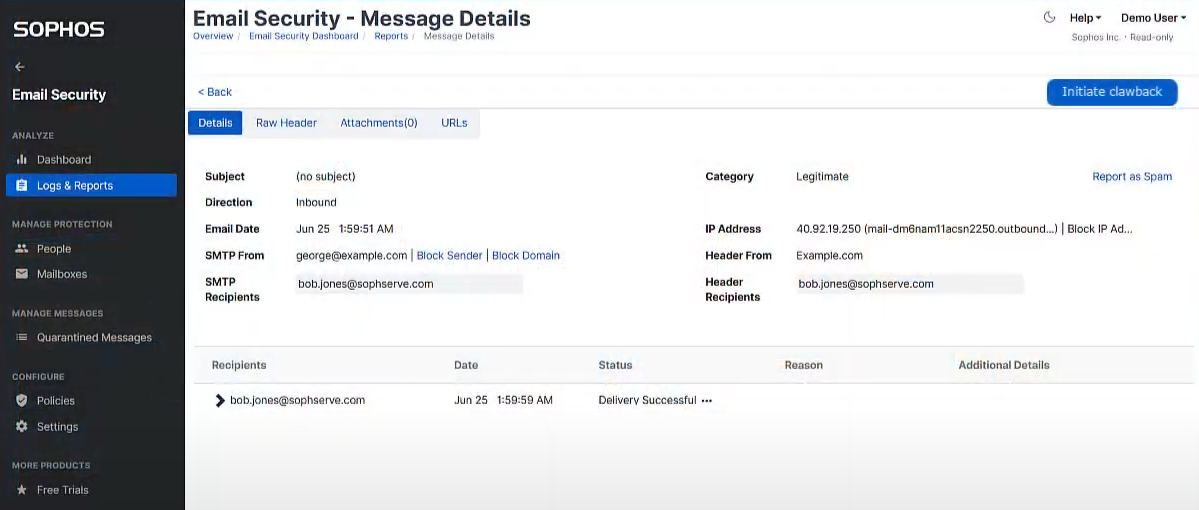Open Quarantined Messages in the sidebar
The height and width of the screenshot is (510, 1199).
[x=91, y=337]
